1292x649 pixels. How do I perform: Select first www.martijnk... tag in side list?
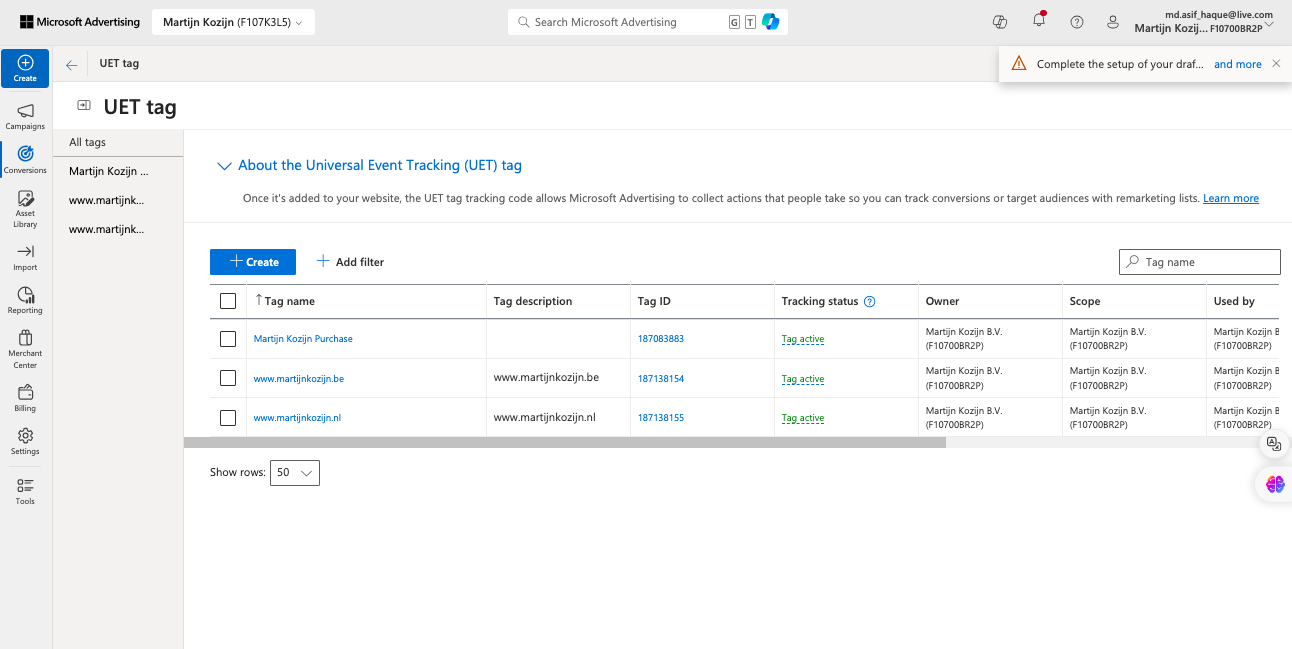106,200
